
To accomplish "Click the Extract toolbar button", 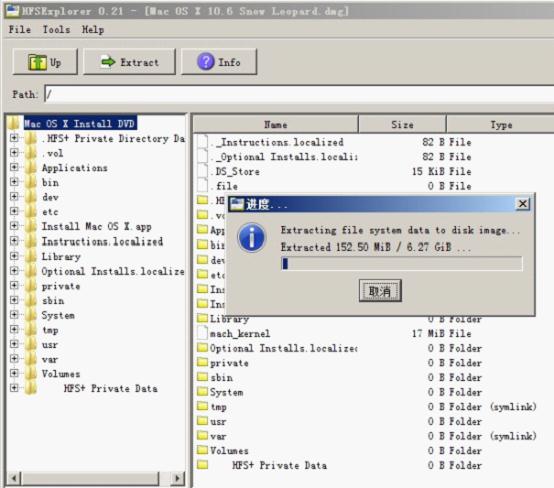I will [x=129, y=62].
